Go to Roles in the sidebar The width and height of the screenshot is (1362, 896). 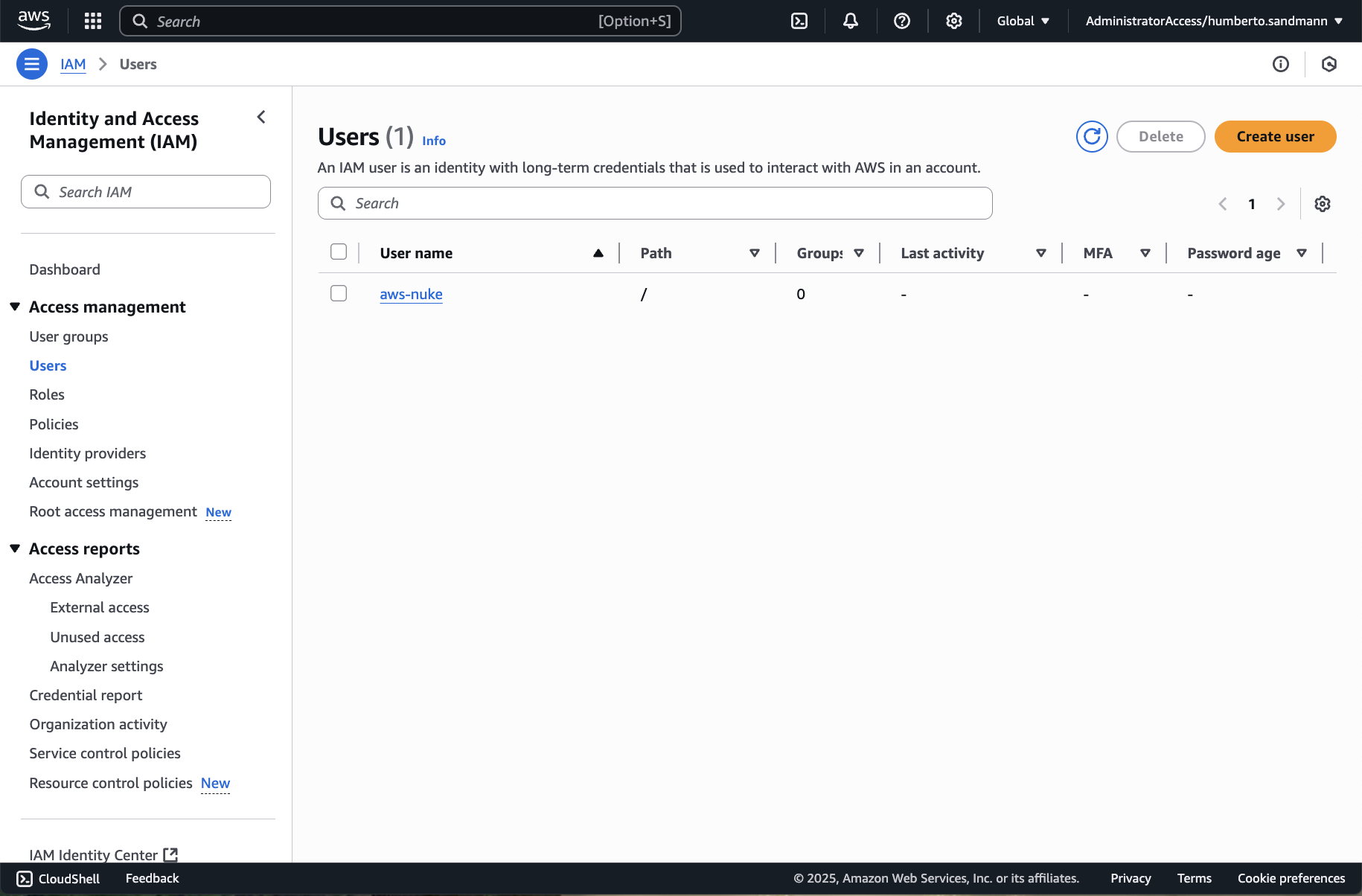coord(47,394)
